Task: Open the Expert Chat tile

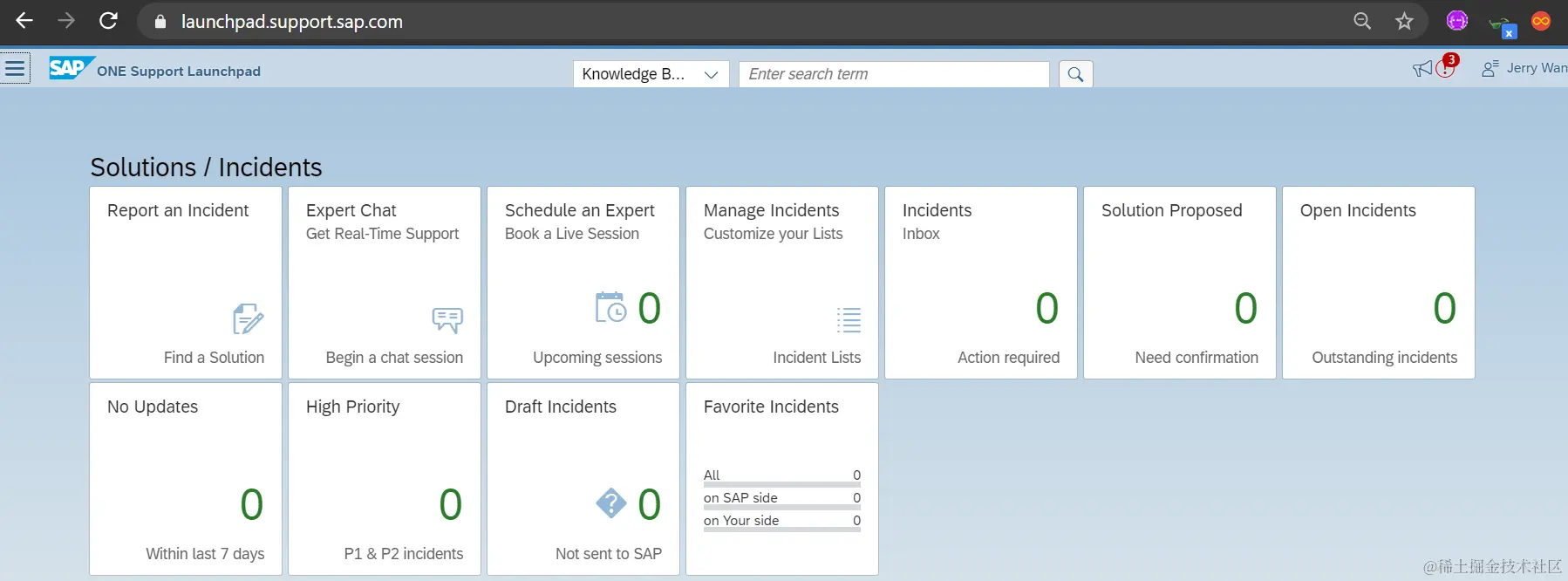Action: 385,283
